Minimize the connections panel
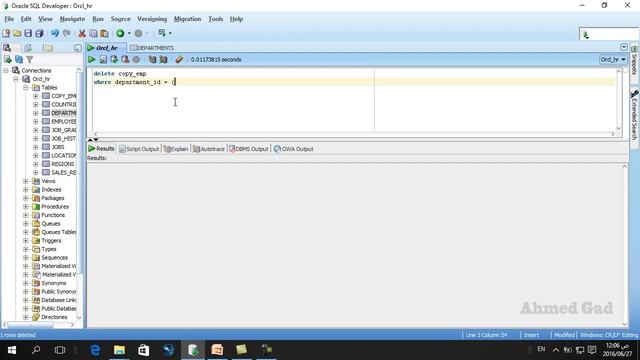 (x=78, y=48)
